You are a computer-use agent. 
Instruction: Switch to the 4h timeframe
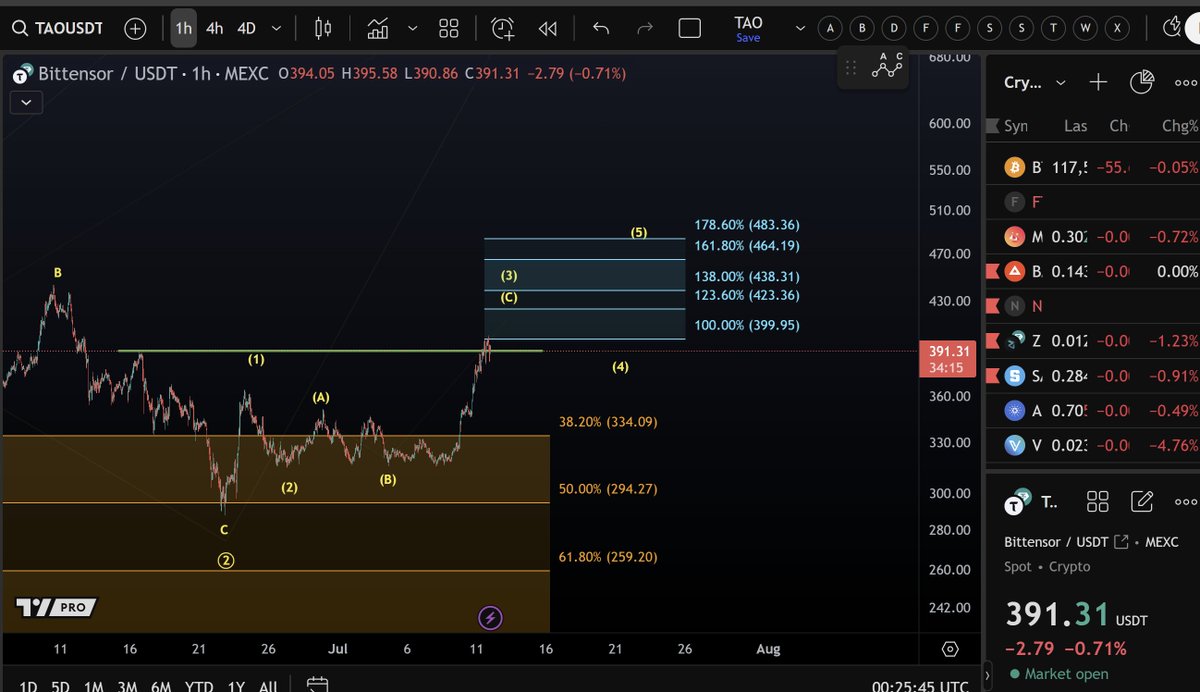tap(213, 28)
